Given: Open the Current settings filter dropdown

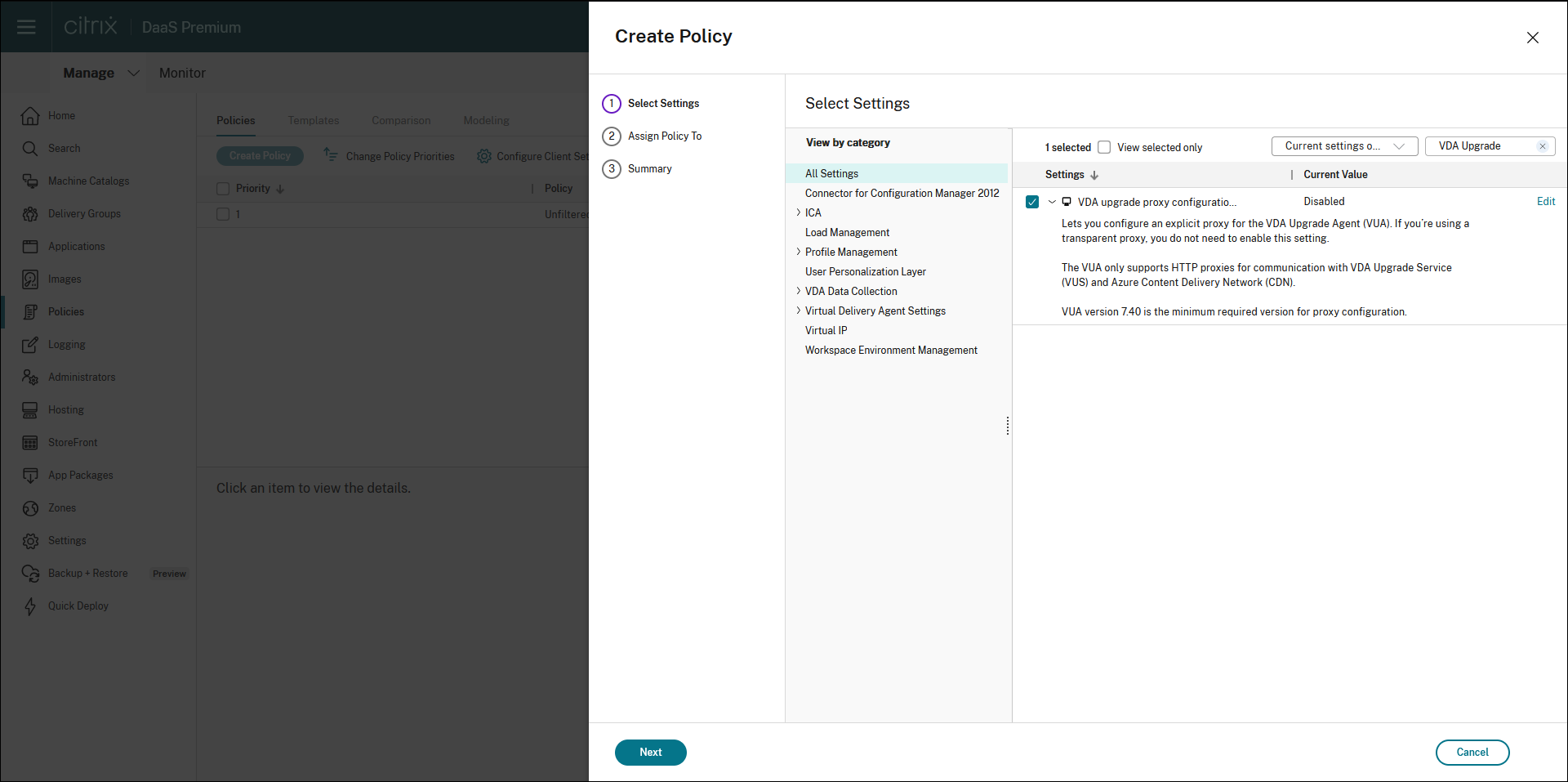Looking at the screenshot, I should (1345, 146).
